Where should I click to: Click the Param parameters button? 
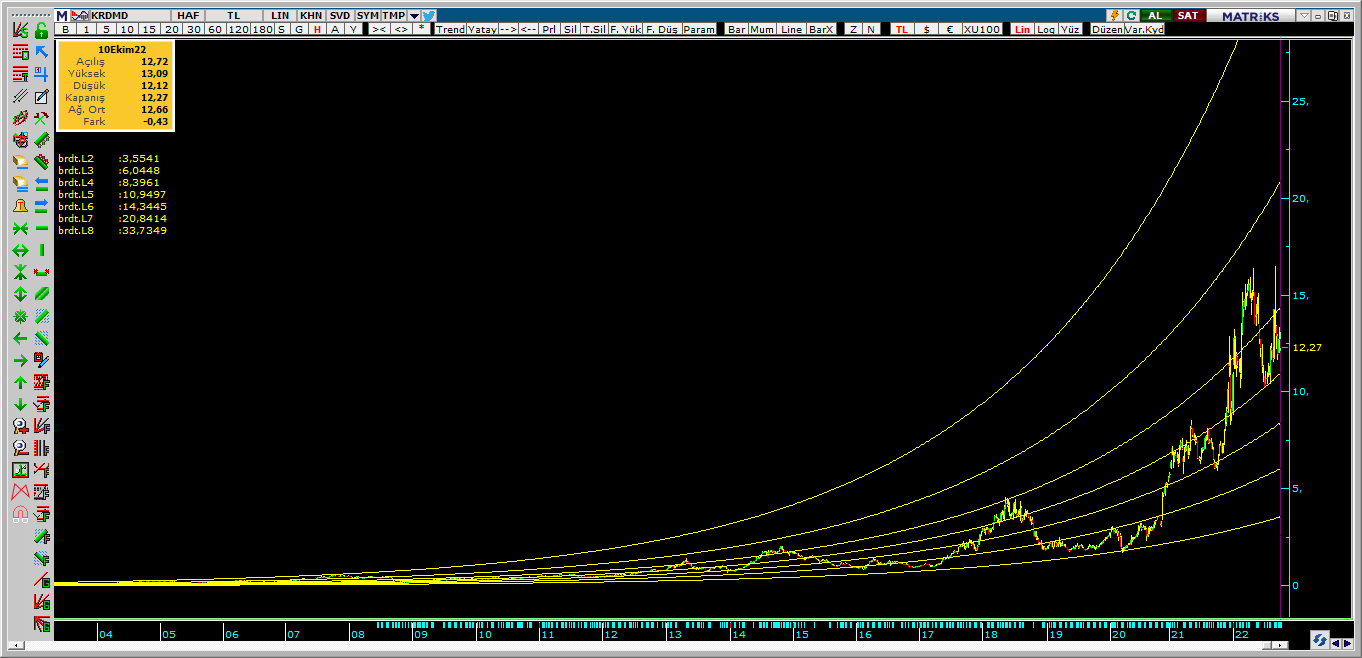[700, 29]
